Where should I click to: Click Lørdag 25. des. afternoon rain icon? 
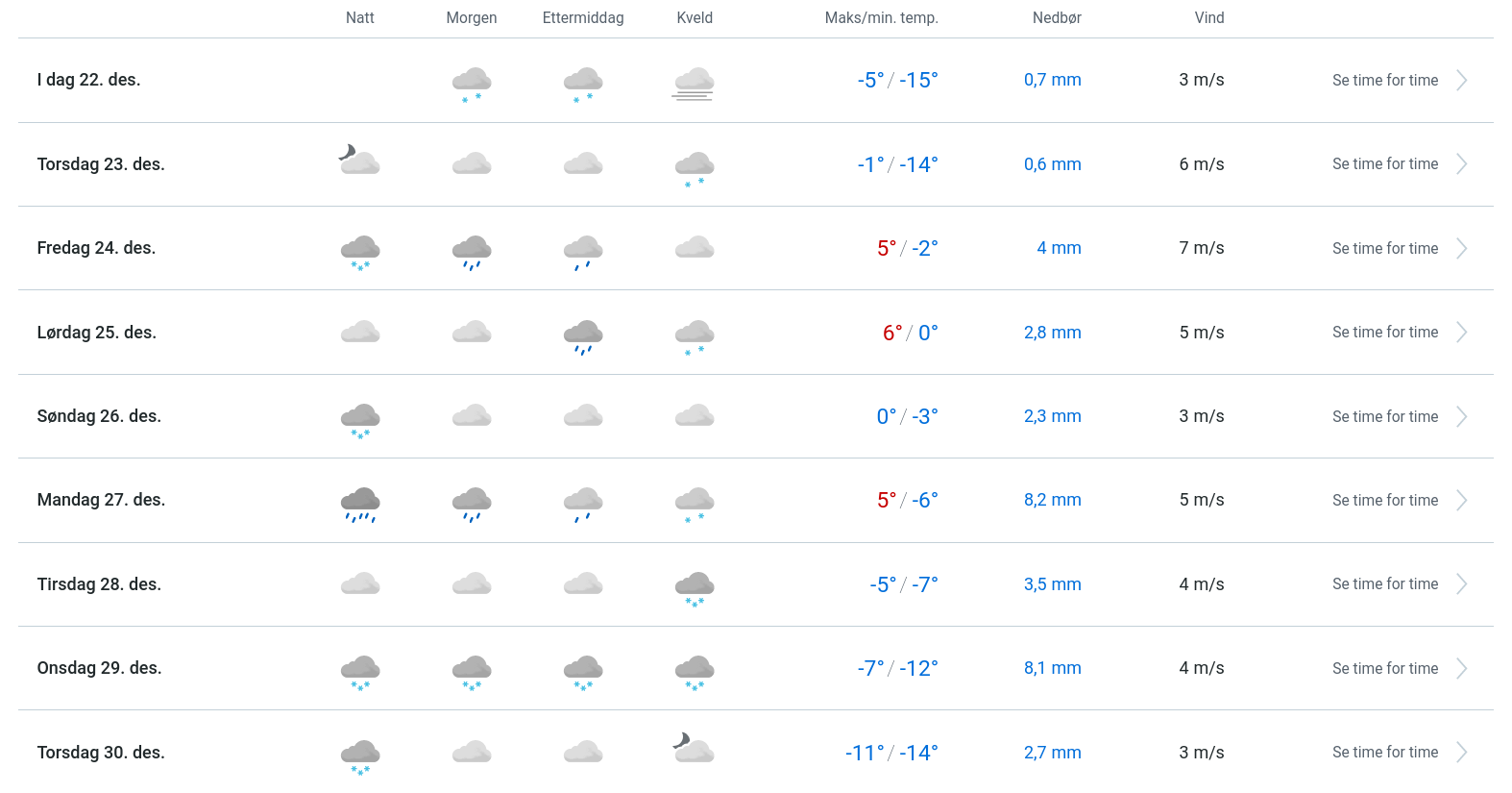click(583, 336)
